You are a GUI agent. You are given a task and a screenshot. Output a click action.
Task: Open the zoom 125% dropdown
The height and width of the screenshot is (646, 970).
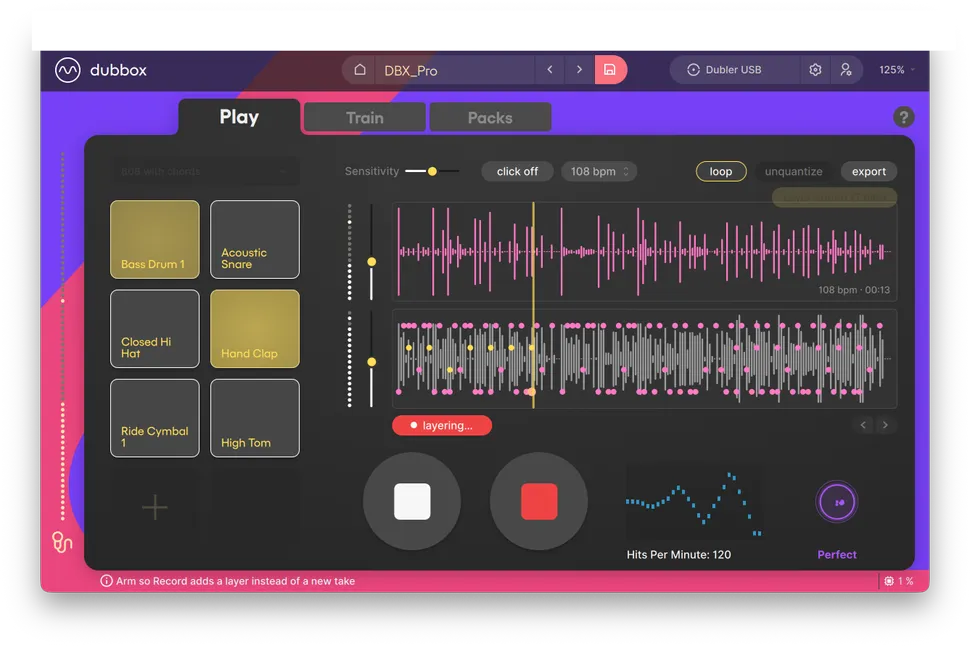(x=896, y=70)
